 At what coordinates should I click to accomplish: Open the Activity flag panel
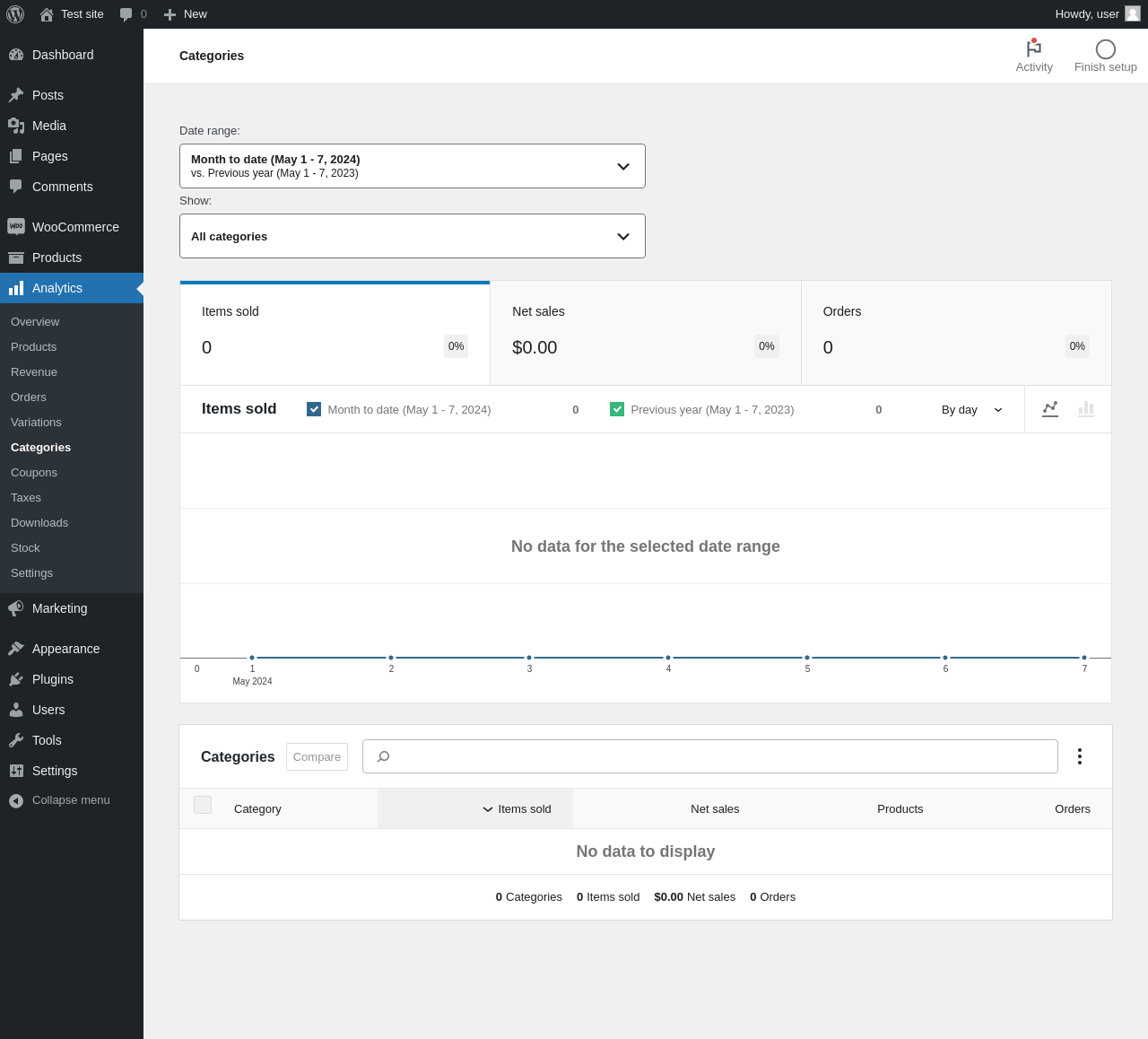coord(1033,56)
